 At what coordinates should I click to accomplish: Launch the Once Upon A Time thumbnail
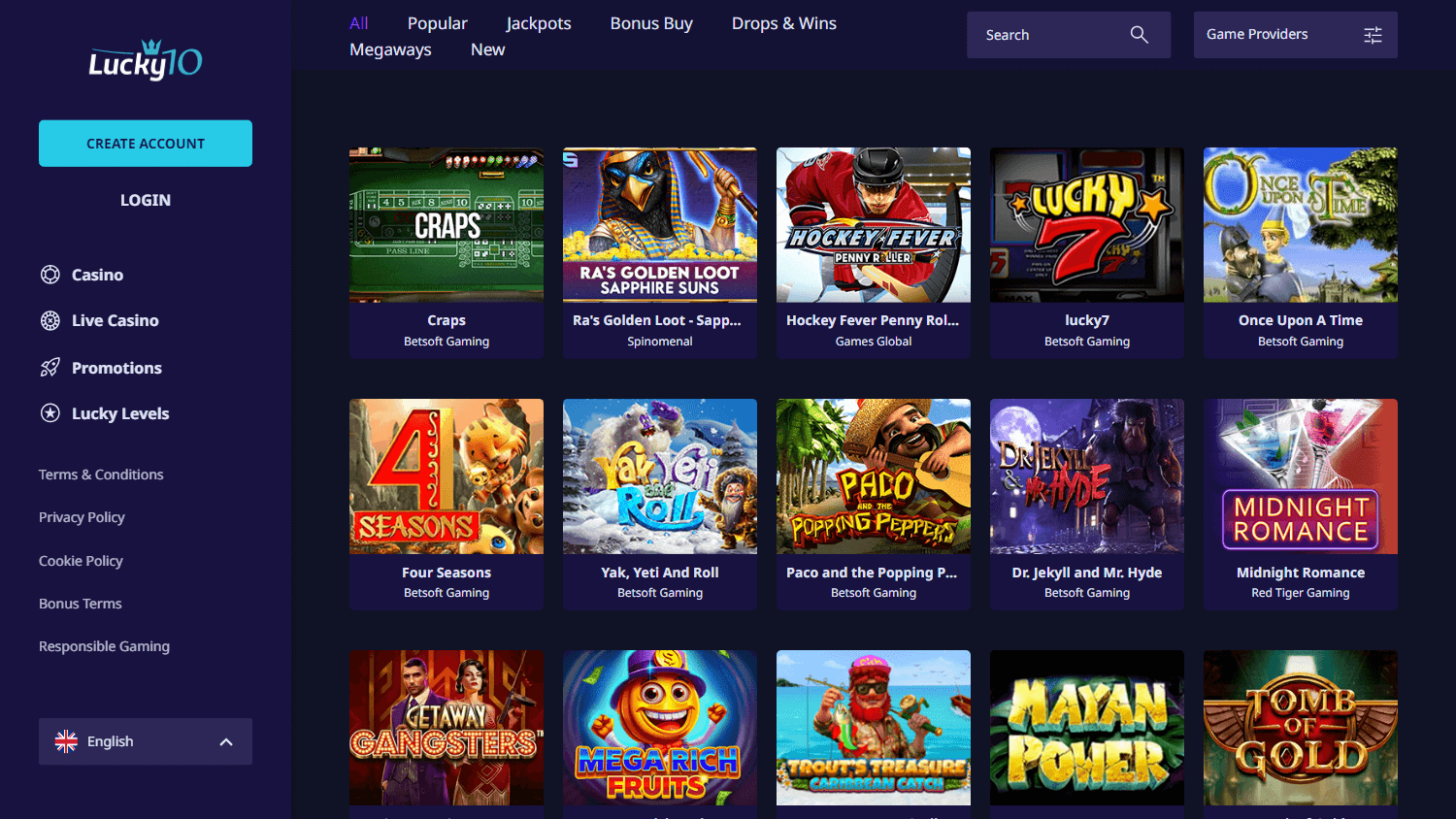pyautogui.click(x=1301, y=225)
